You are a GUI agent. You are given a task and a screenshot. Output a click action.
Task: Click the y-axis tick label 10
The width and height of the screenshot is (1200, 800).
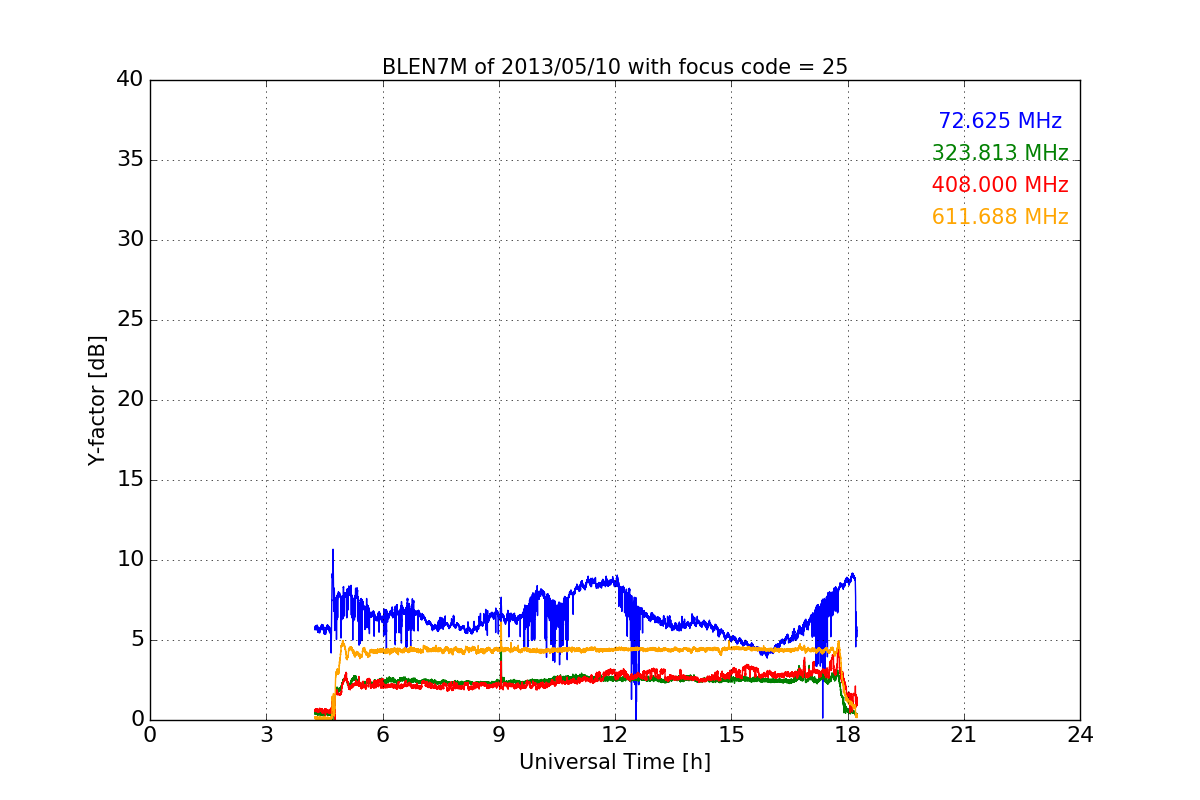point(130,560)
